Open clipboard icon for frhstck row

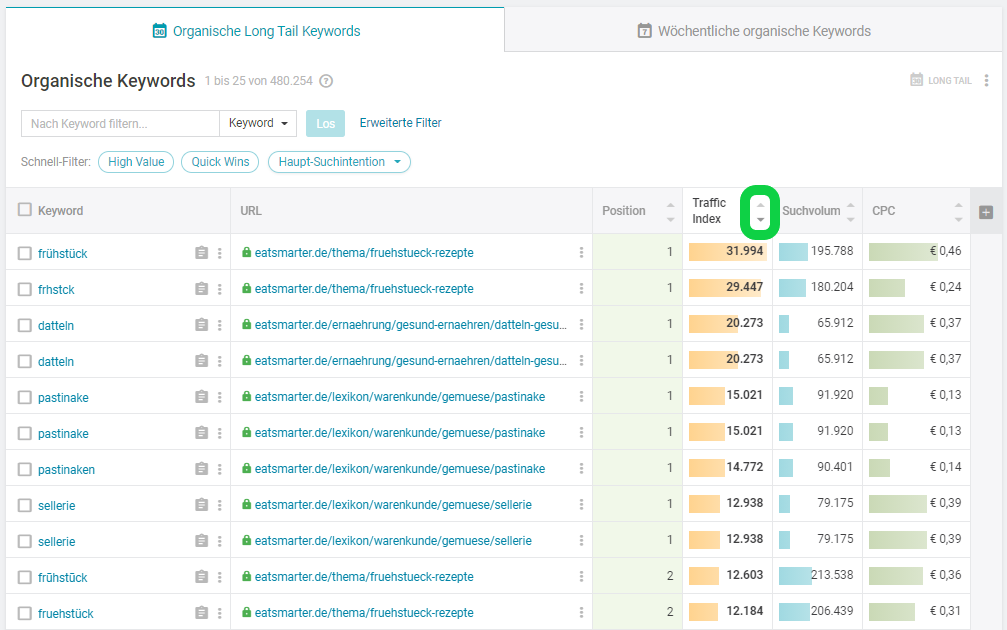point(202,289)
